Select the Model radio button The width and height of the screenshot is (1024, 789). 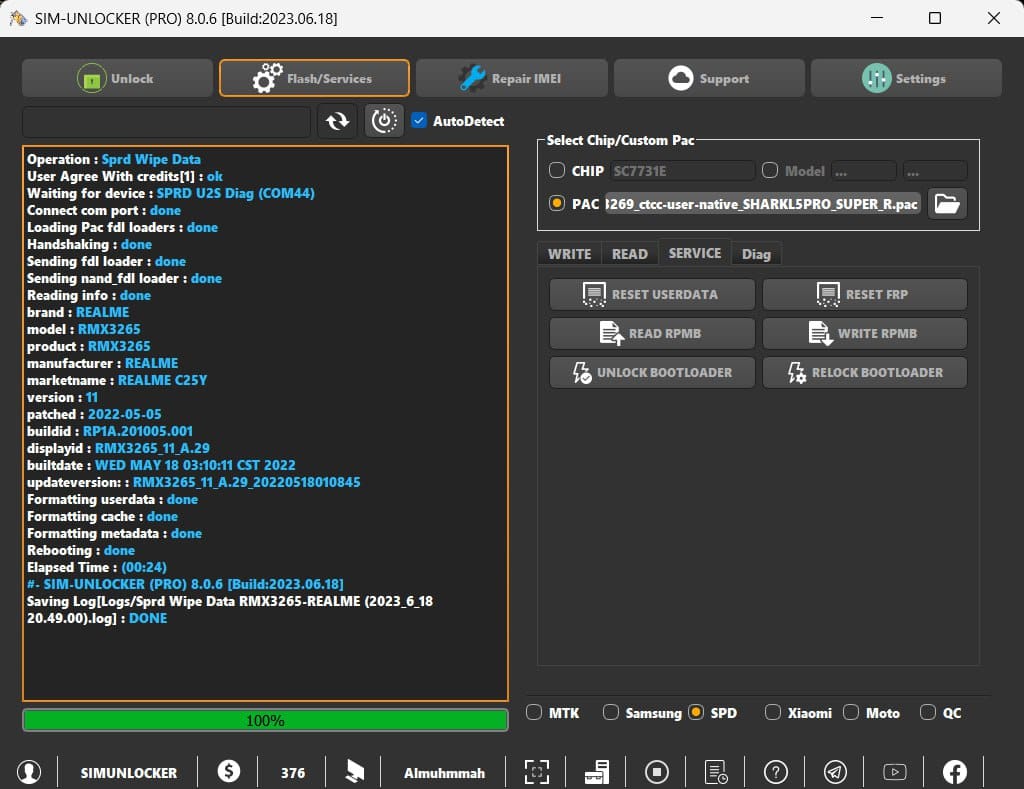tap(770, 170)
